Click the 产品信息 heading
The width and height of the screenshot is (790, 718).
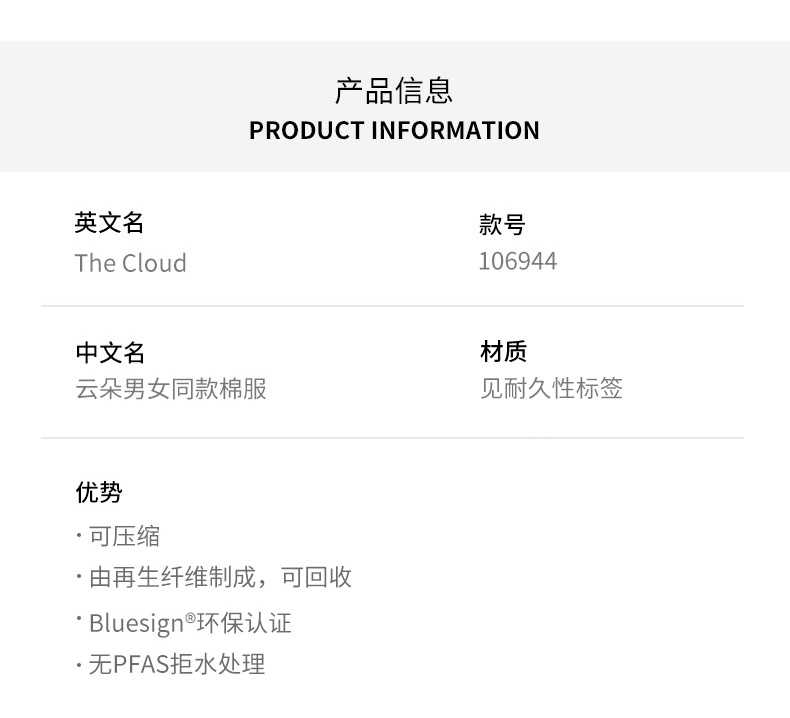tap(394, 90)
